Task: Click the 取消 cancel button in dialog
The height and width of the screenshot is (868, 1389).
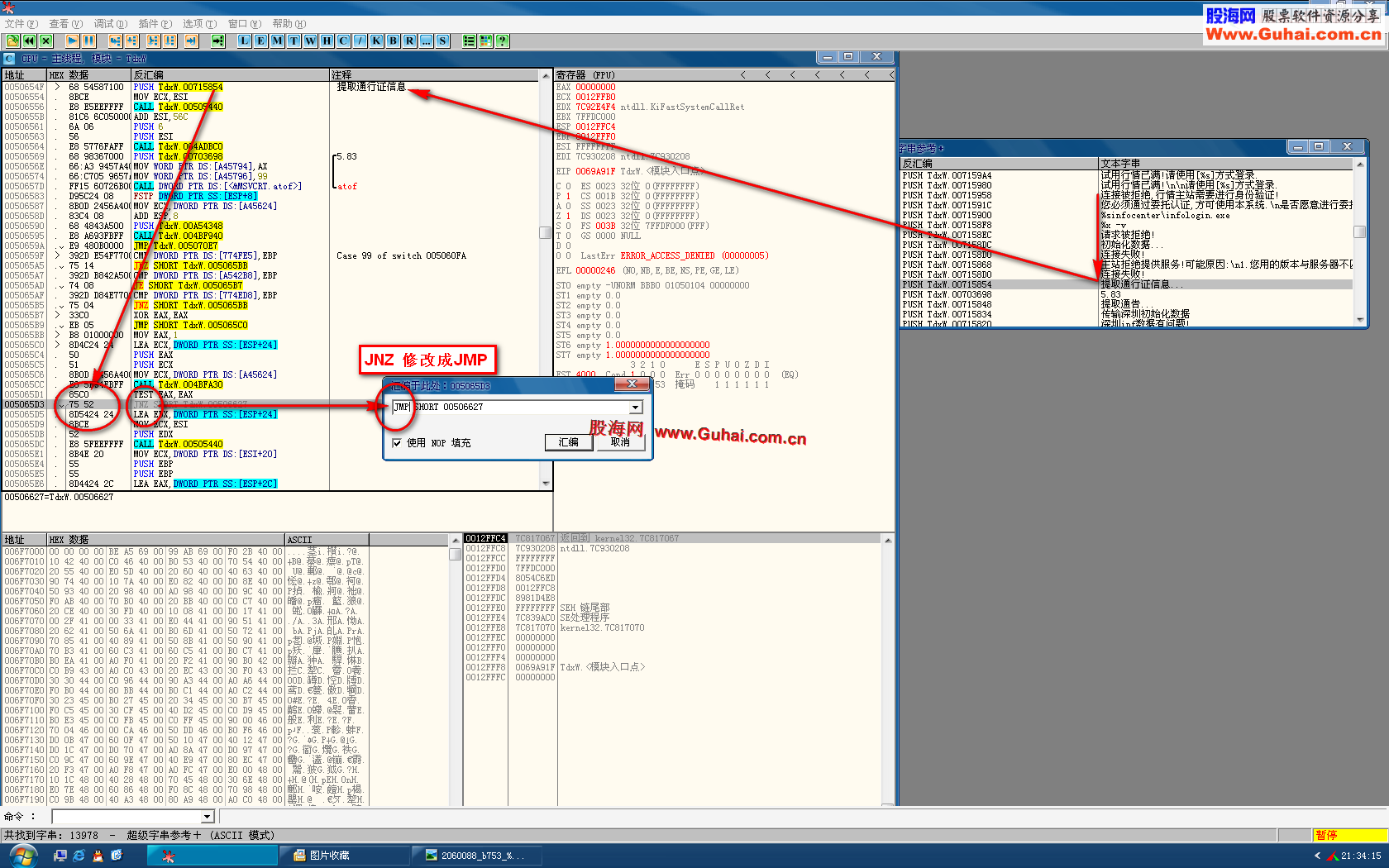Action: pos(620,442)
